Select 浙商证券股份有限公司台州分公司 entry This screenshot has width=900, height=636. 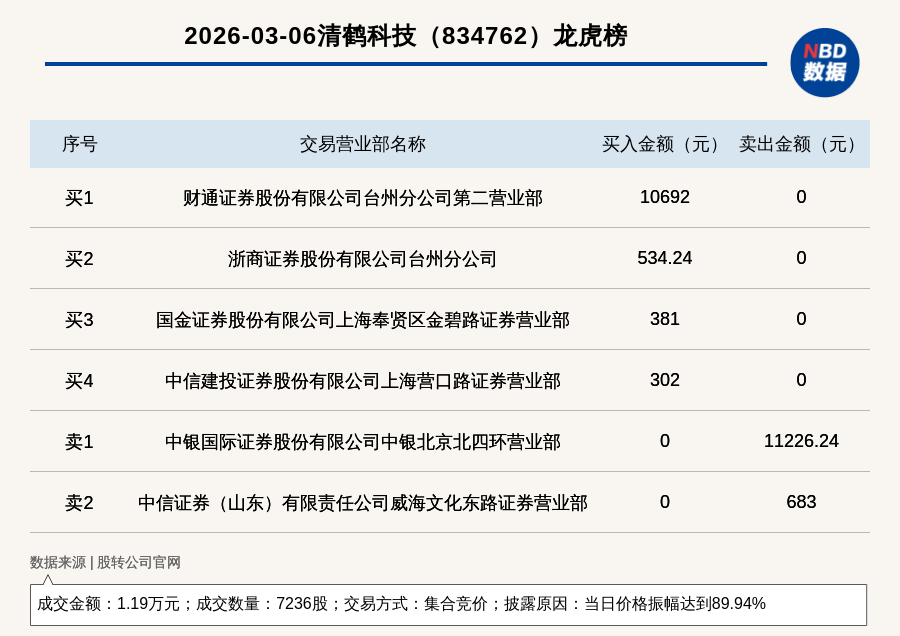[362, 259]
